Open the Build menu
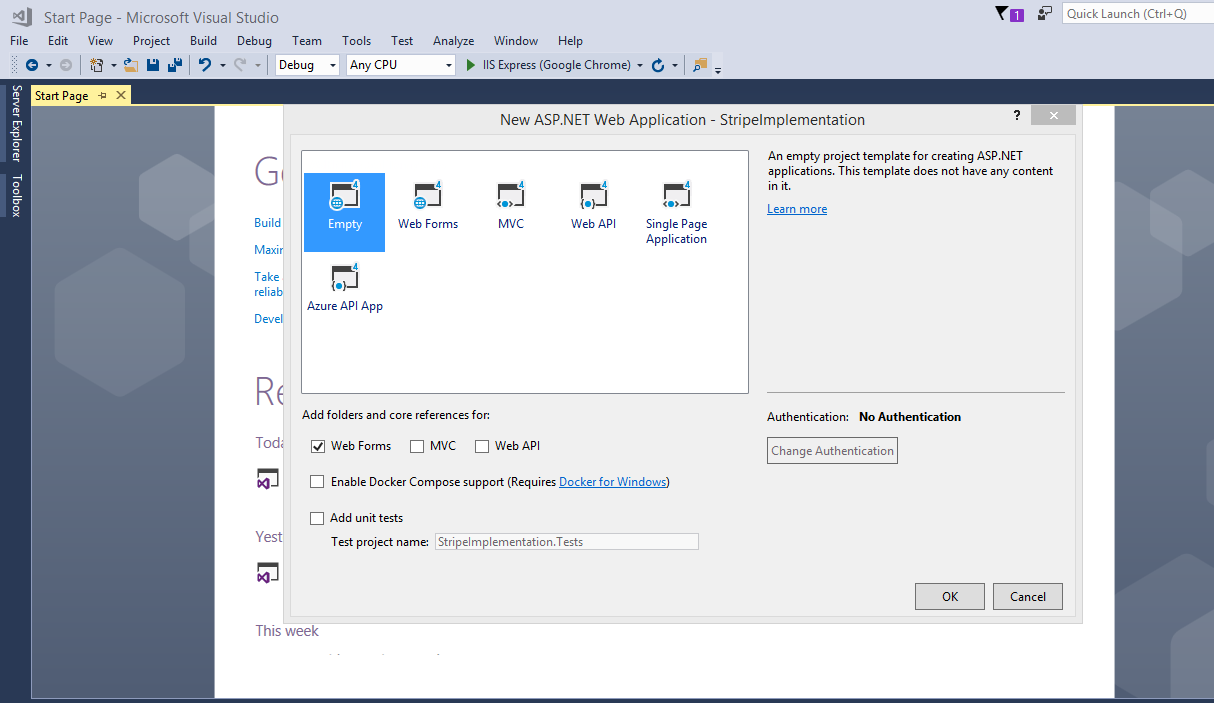 (203, 41)
